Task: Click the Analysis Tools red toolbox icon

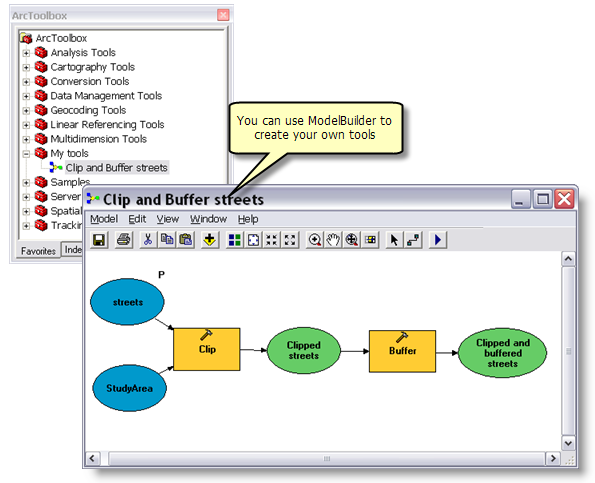Action: point(41,52)
